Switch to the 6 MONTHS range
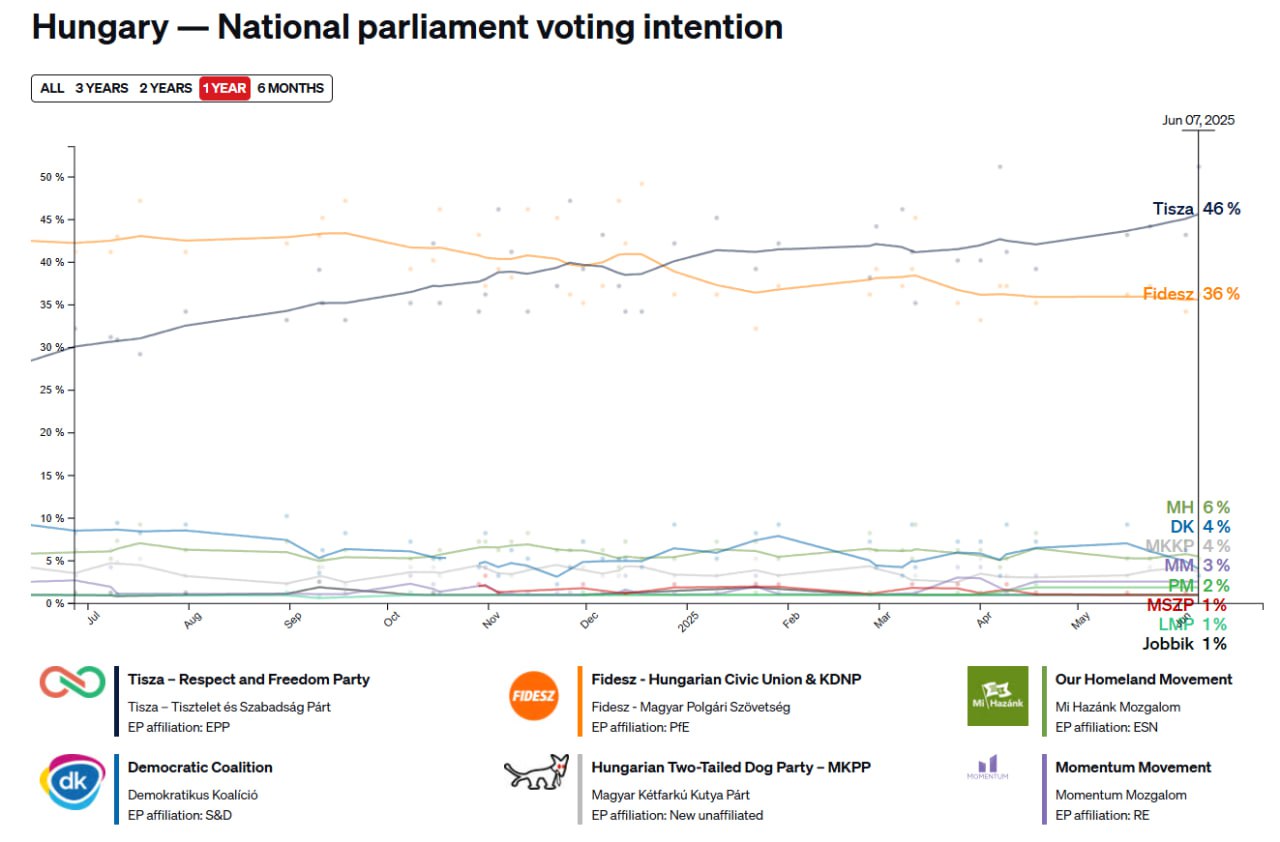 291,88
